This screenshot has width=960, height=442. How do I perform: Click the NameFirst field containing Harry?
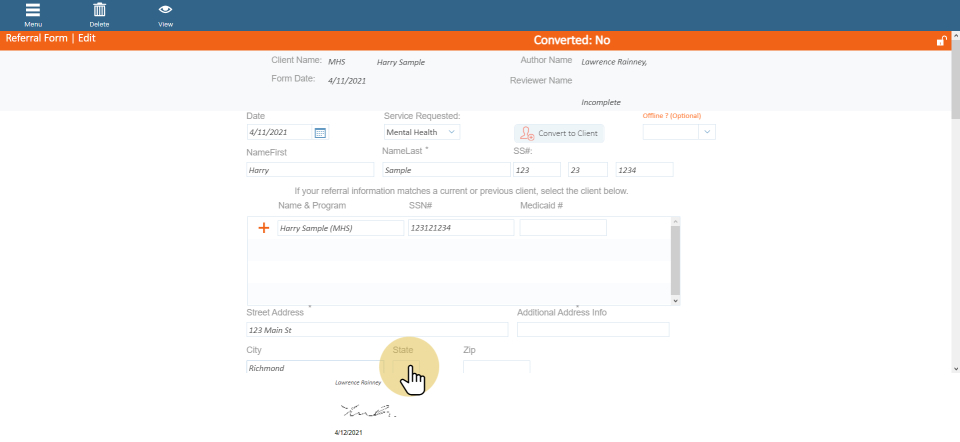(310, 170)
